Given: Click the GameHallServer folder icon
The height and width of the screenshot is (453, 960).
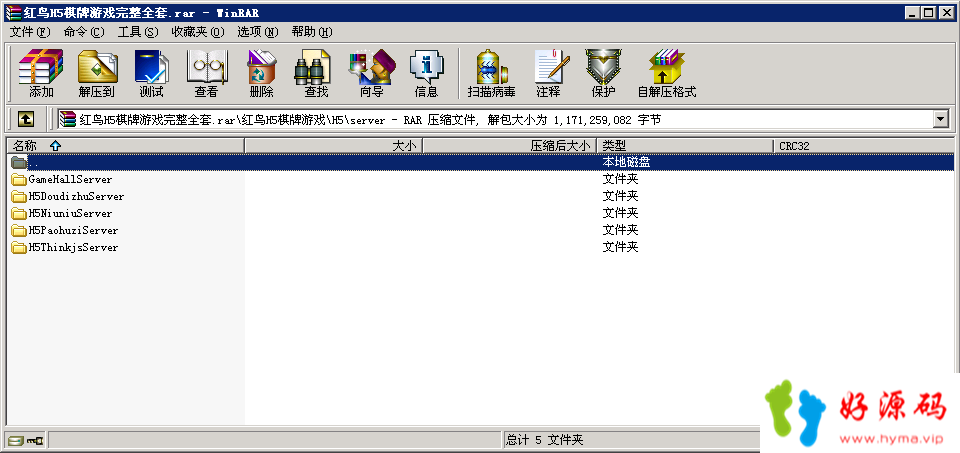Looking at the screenshot, I should (x=19, y=179).
